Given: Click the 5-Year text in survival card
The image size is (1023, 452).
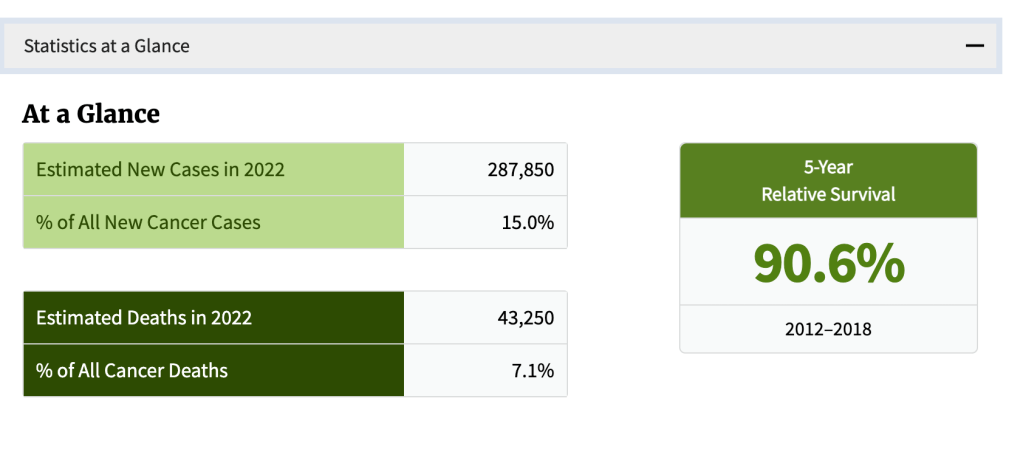Looking at the screenshot, I should coord(828,168).
